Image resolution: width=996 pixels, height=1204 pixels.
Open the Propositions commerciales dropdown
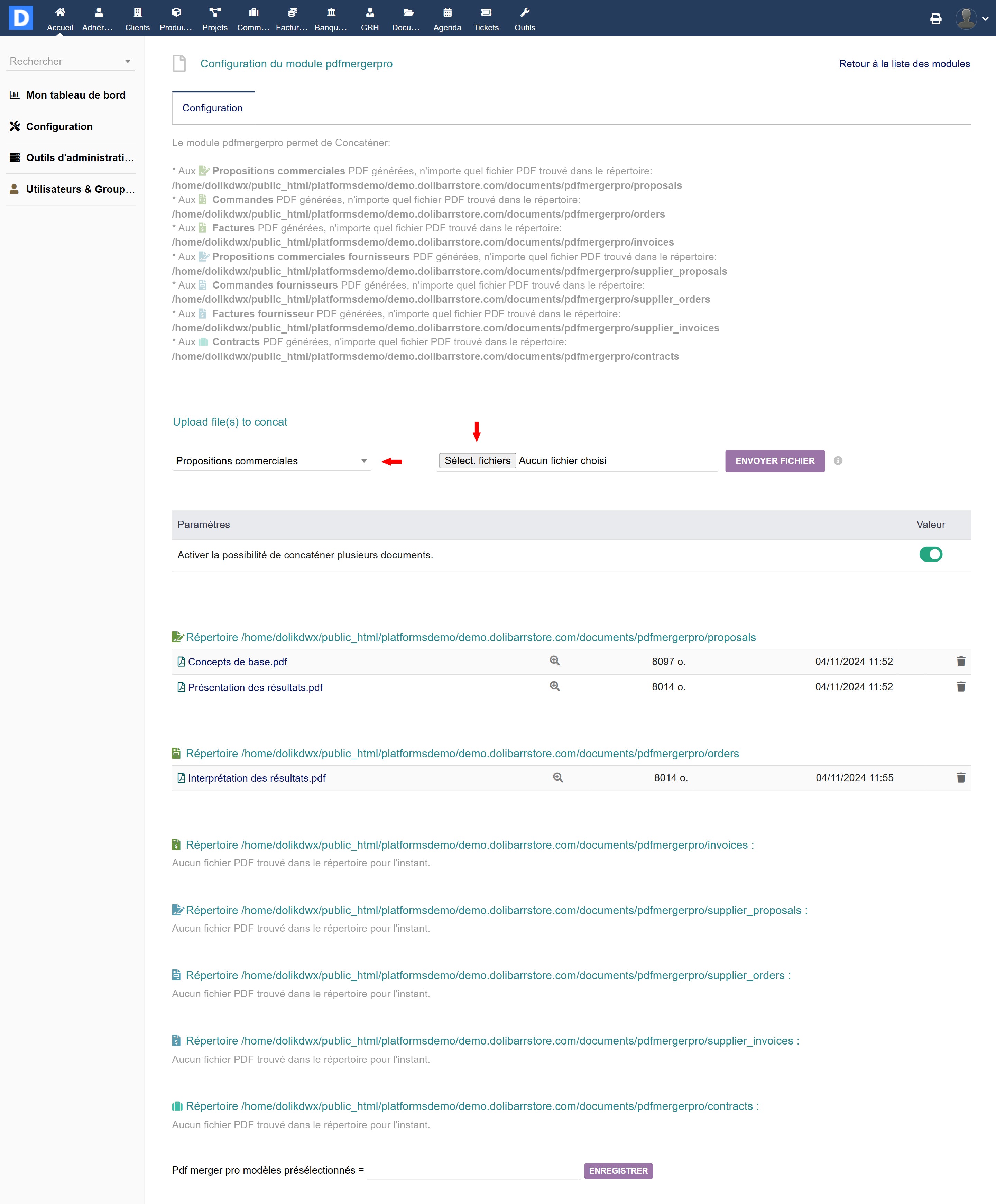[271, 461]
